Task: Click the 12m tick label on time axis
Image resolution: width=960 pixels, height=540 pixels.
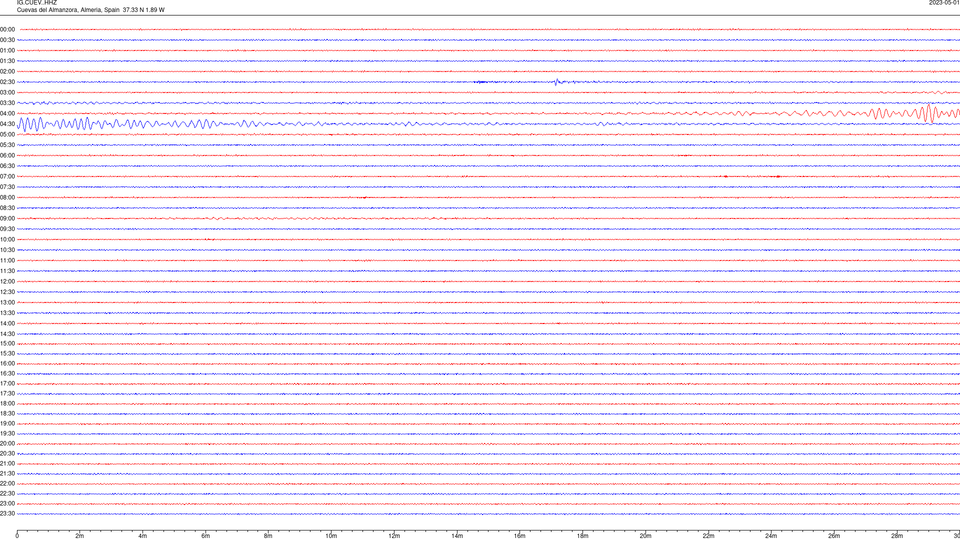Action: pyautogui.click(x=394, y=536)
